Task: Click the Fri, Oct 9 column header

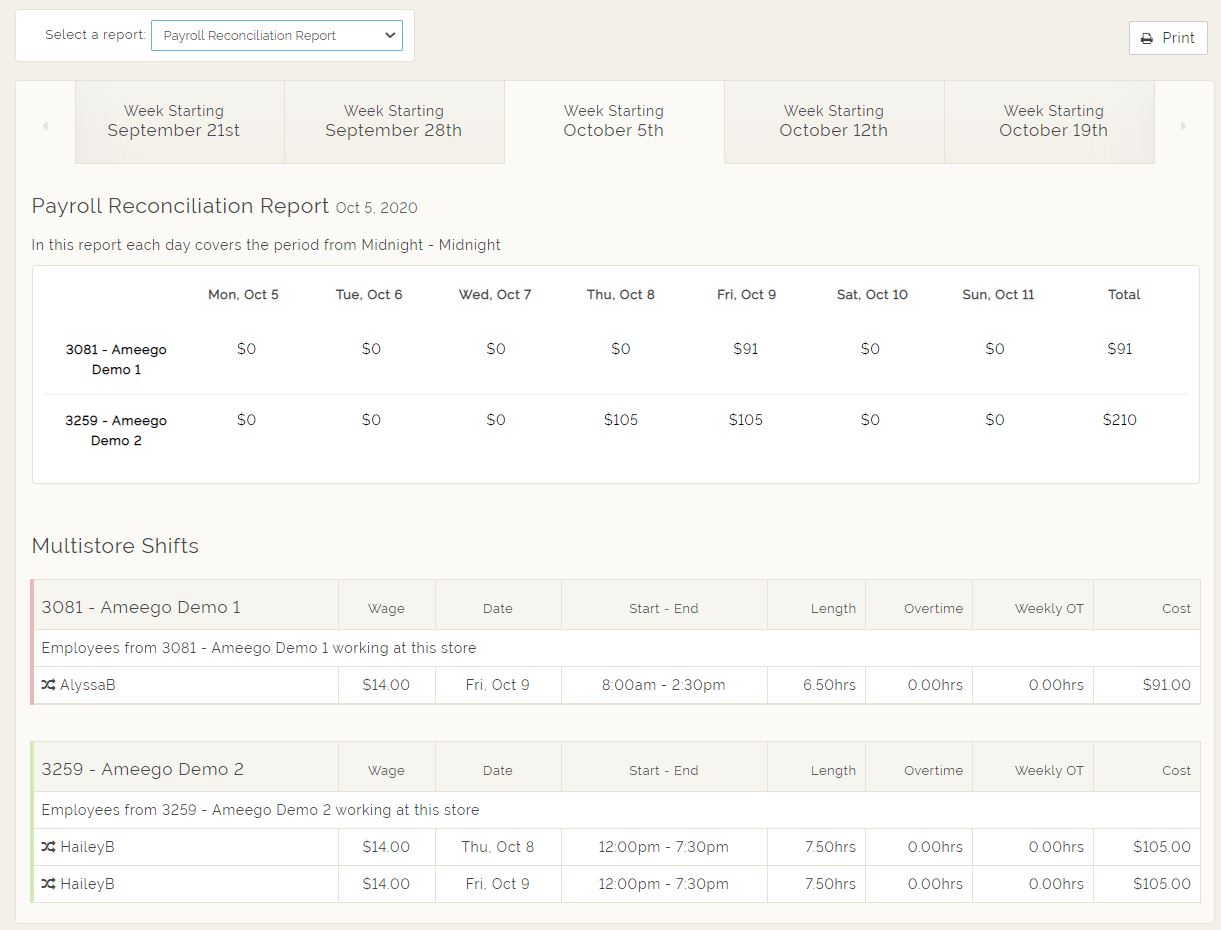Action: click(x=745, y=294)
